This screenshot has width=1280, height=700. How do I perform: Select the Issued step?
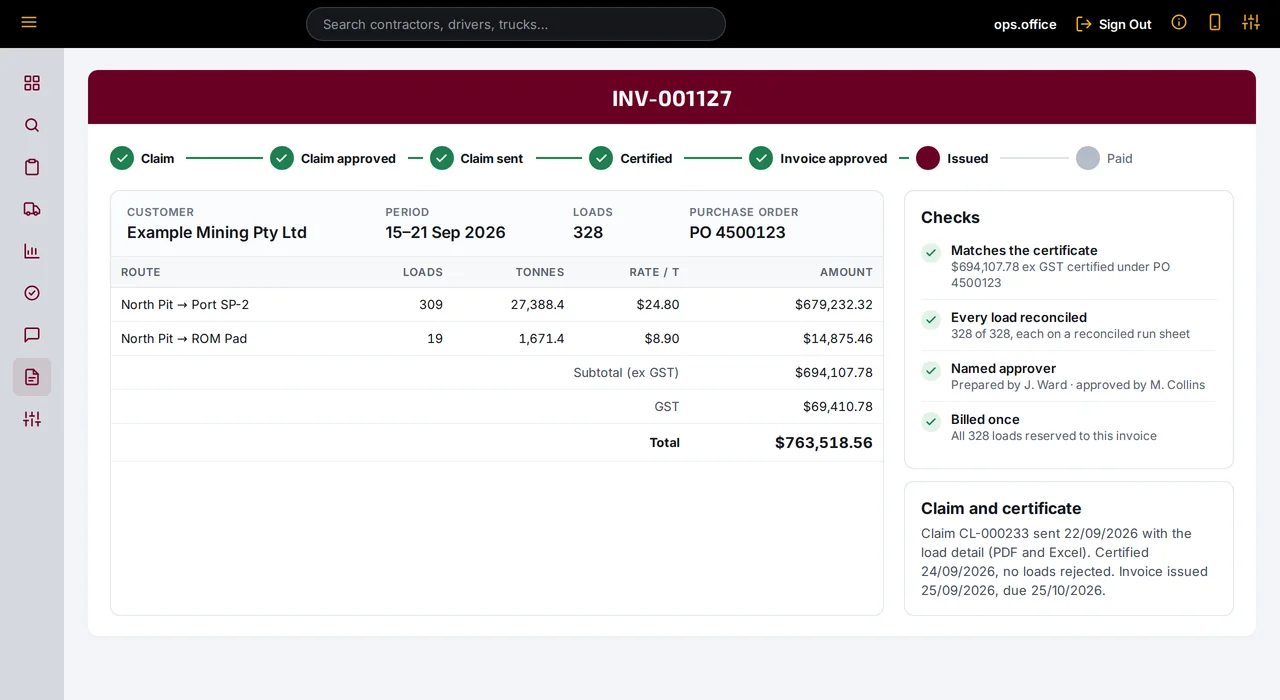[952, 158]
